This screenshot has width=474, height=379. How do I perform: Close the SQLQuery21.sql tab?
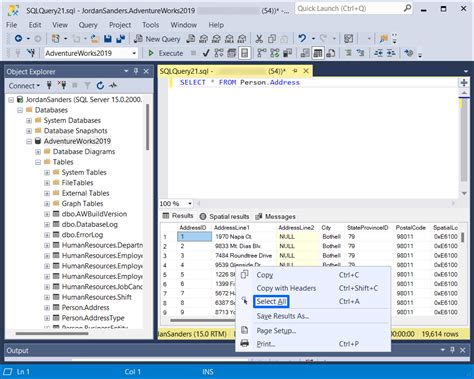[306, 71]
